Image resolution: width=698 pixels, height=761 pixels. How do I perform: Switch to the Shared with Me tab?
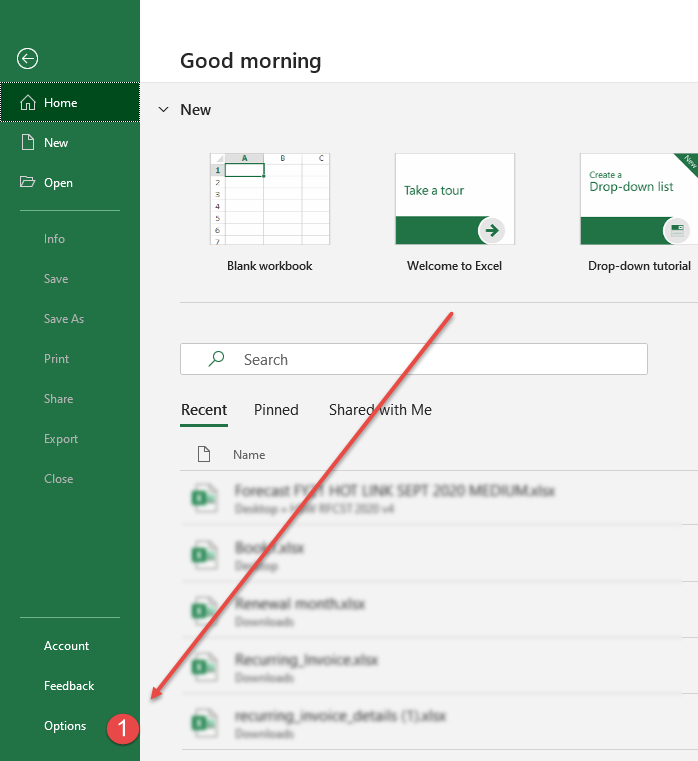(380, 410)
